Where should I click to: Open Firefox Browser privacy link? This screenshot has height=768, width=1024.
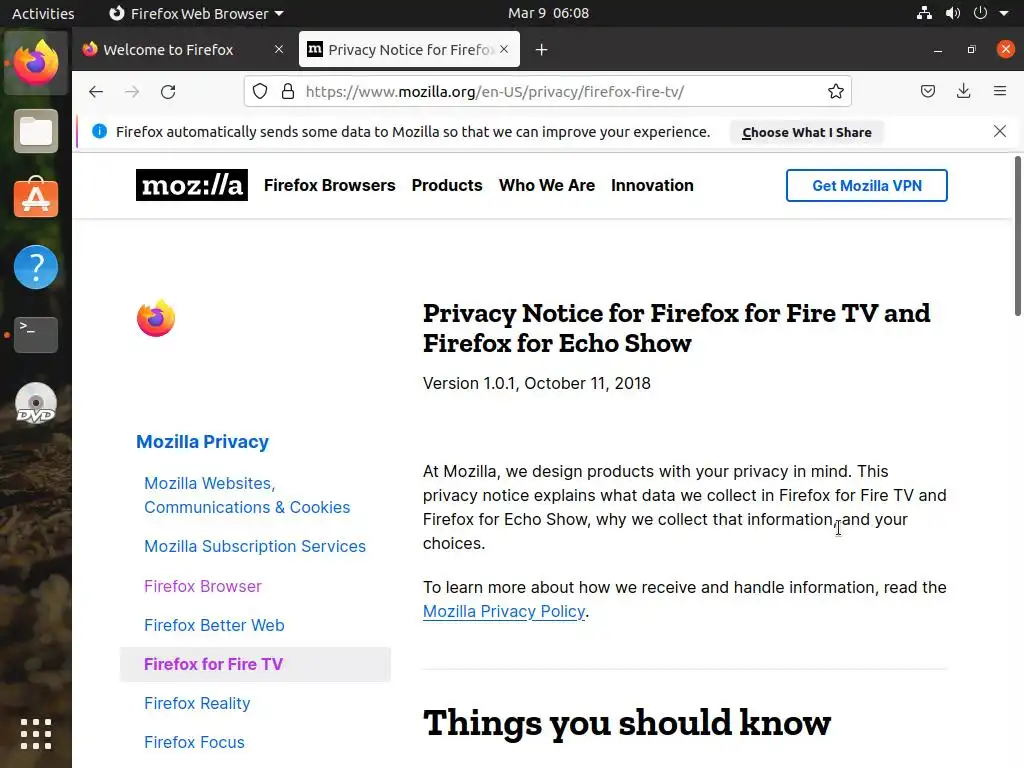203,586
